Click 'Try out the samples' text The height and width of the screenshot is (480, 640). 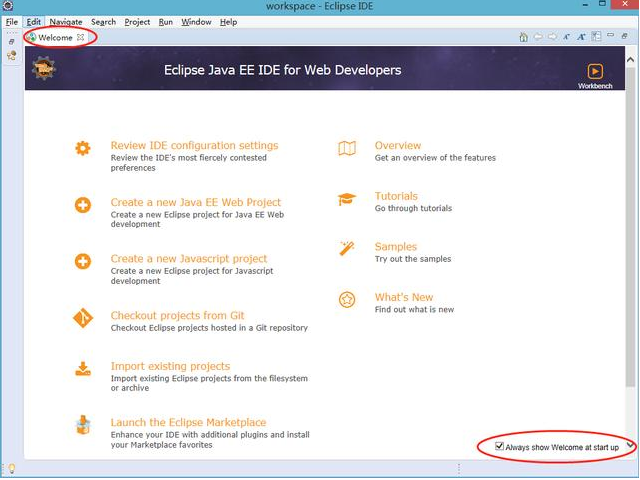point(413,259)
